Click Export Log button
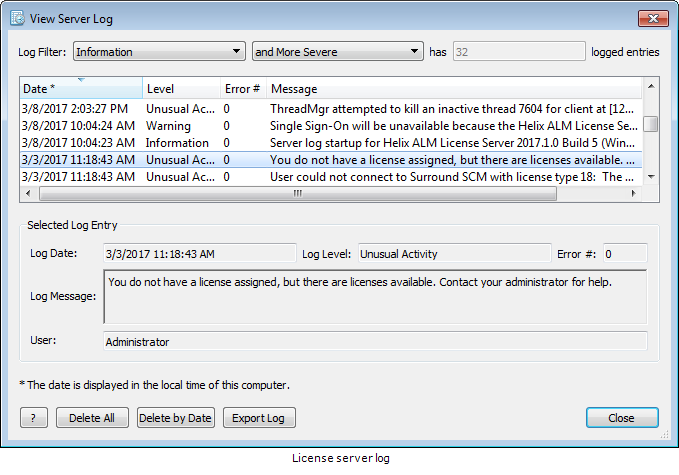This screenshot has width=679, height=475. tap(258, 418)
